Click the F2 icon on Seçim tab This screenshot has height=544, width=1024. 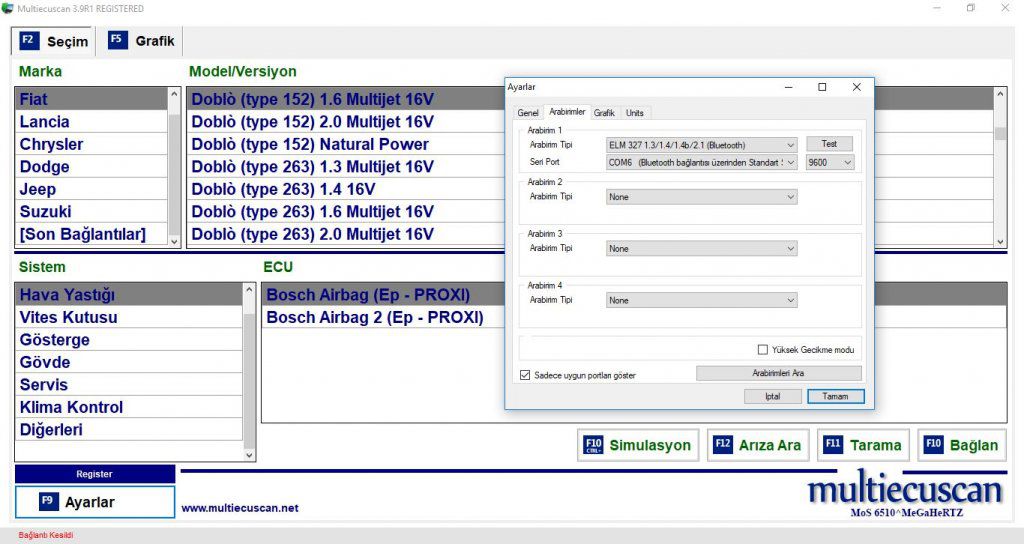[x=29, y=40]
